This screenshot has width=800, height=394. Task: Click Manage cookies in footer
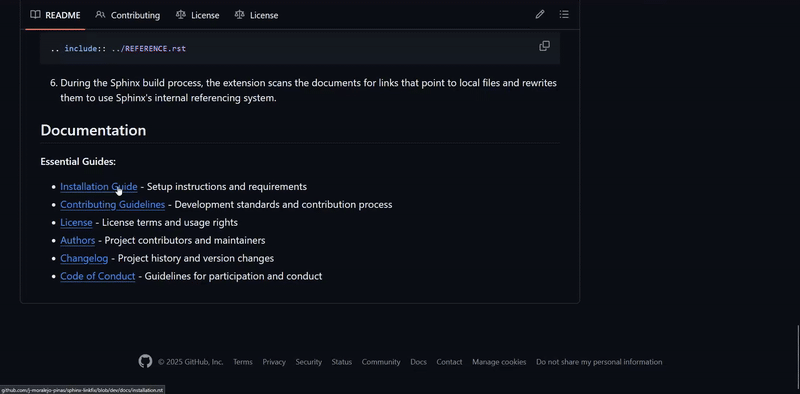[x=499, y=362]
